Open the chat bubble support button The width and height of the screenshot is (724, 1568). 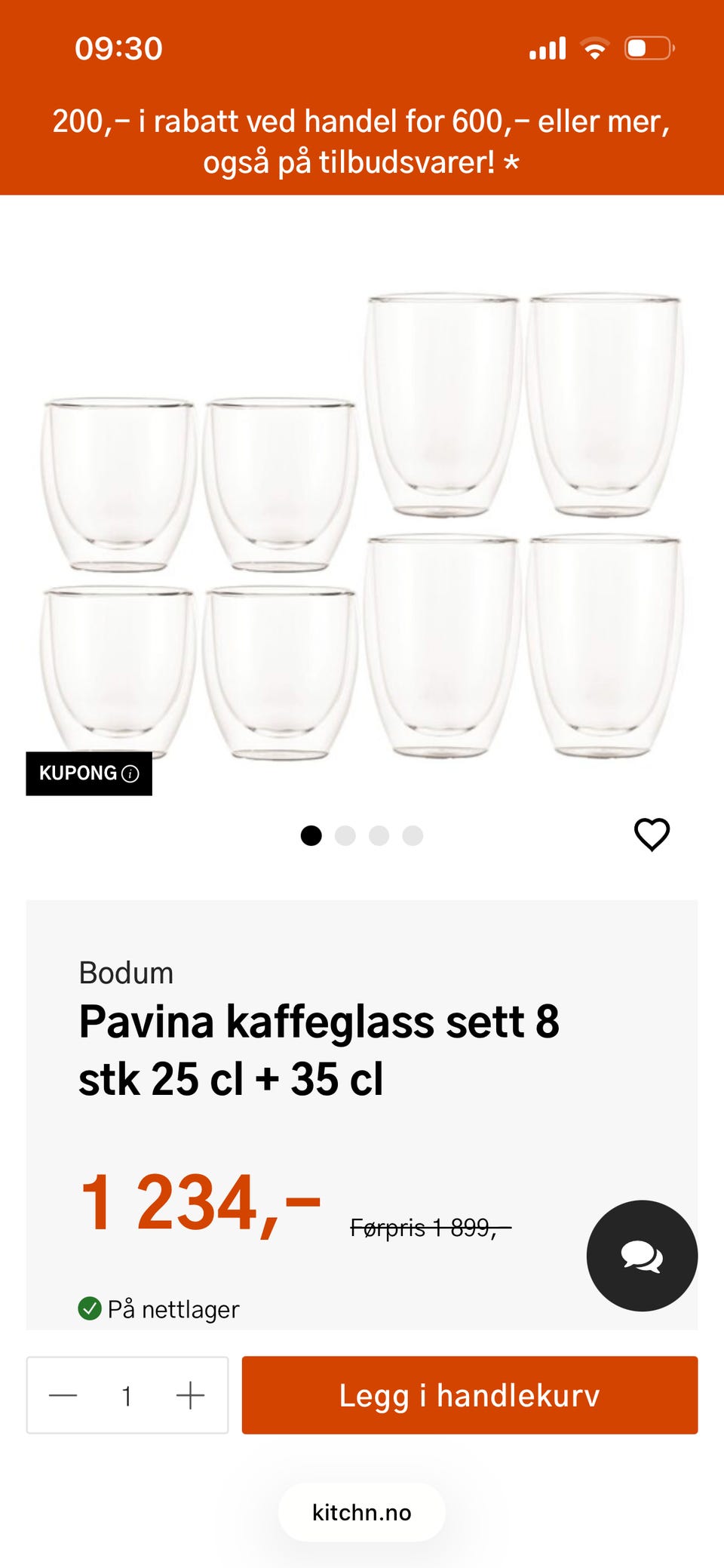tap(642, 1256)
